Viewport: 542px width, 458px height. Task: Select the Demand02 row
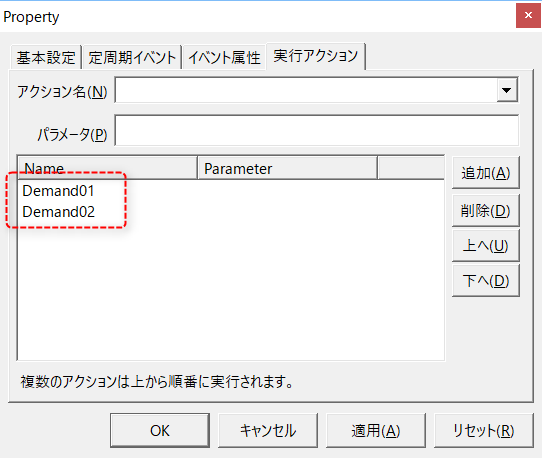coord(231,212)
